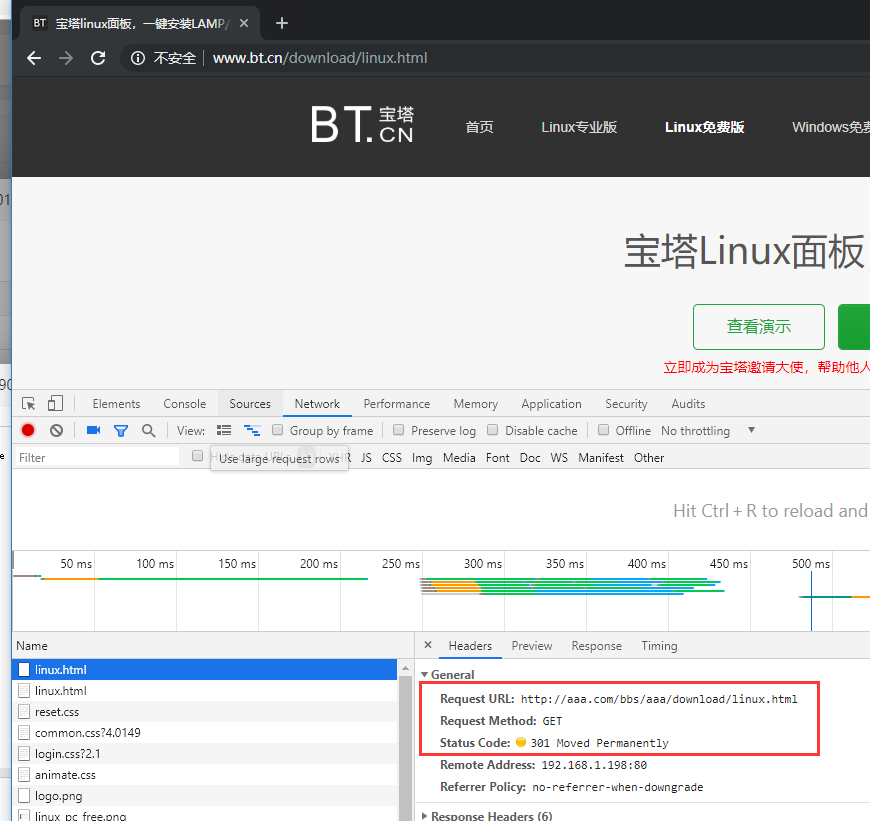Click the network Filter input field
This screenshot has height=821, width=870.
[97, 457]
